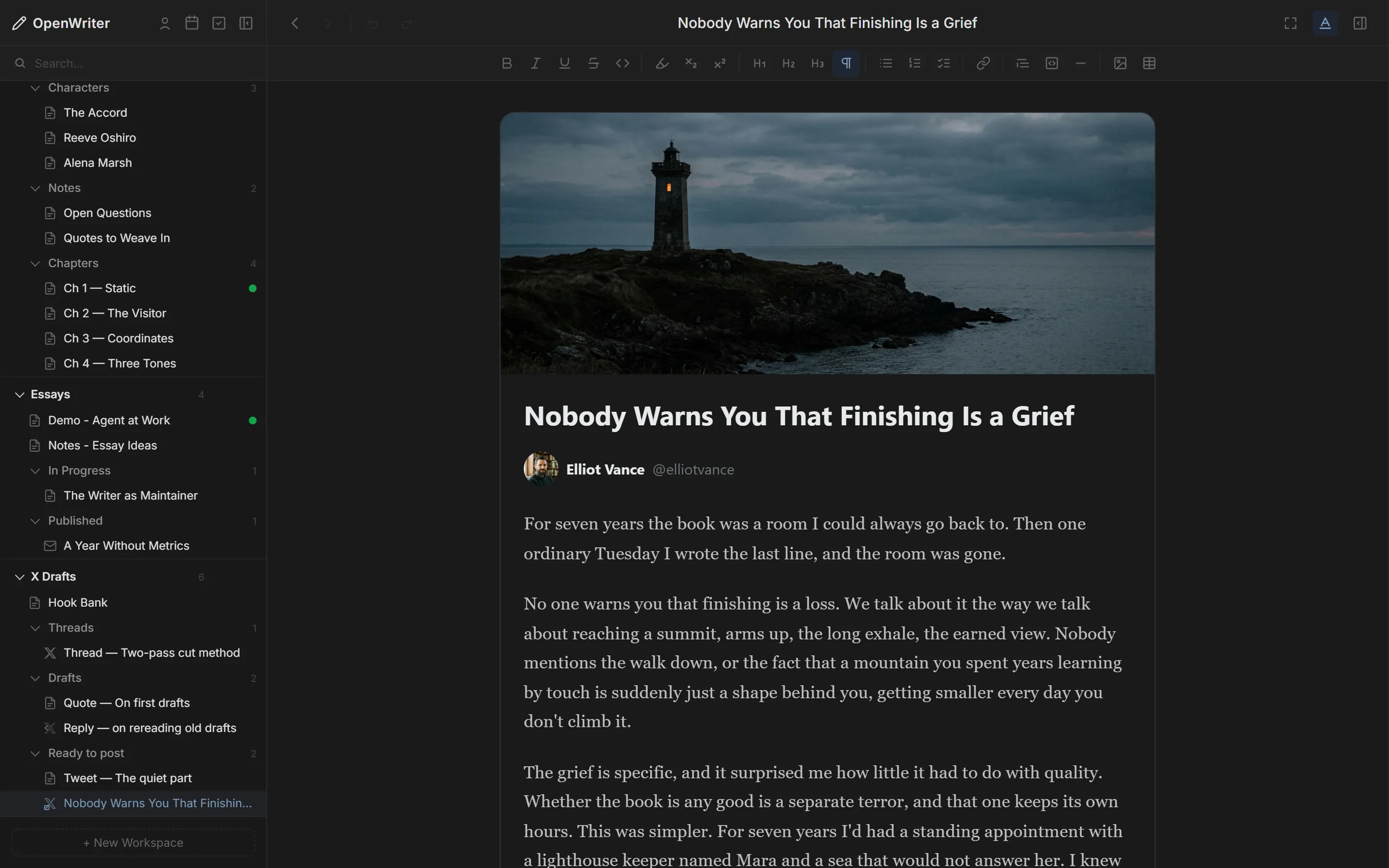This screenshot has height=868, width=1389.
Task: Focus the sidebar Search field
Action: (x=133, y=63)
